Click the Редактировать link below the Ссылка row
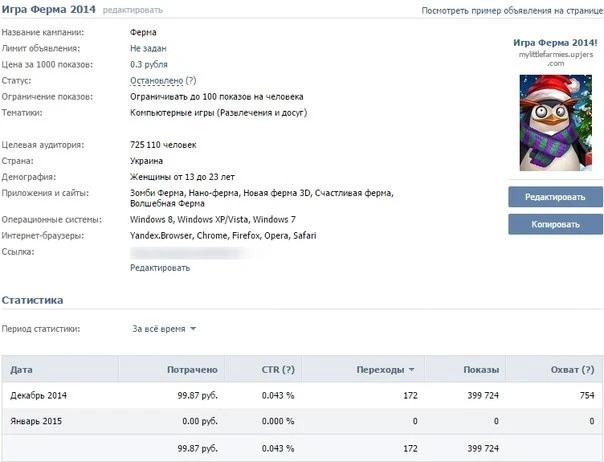This screenshot has width=604, height=462. point(159,268)
